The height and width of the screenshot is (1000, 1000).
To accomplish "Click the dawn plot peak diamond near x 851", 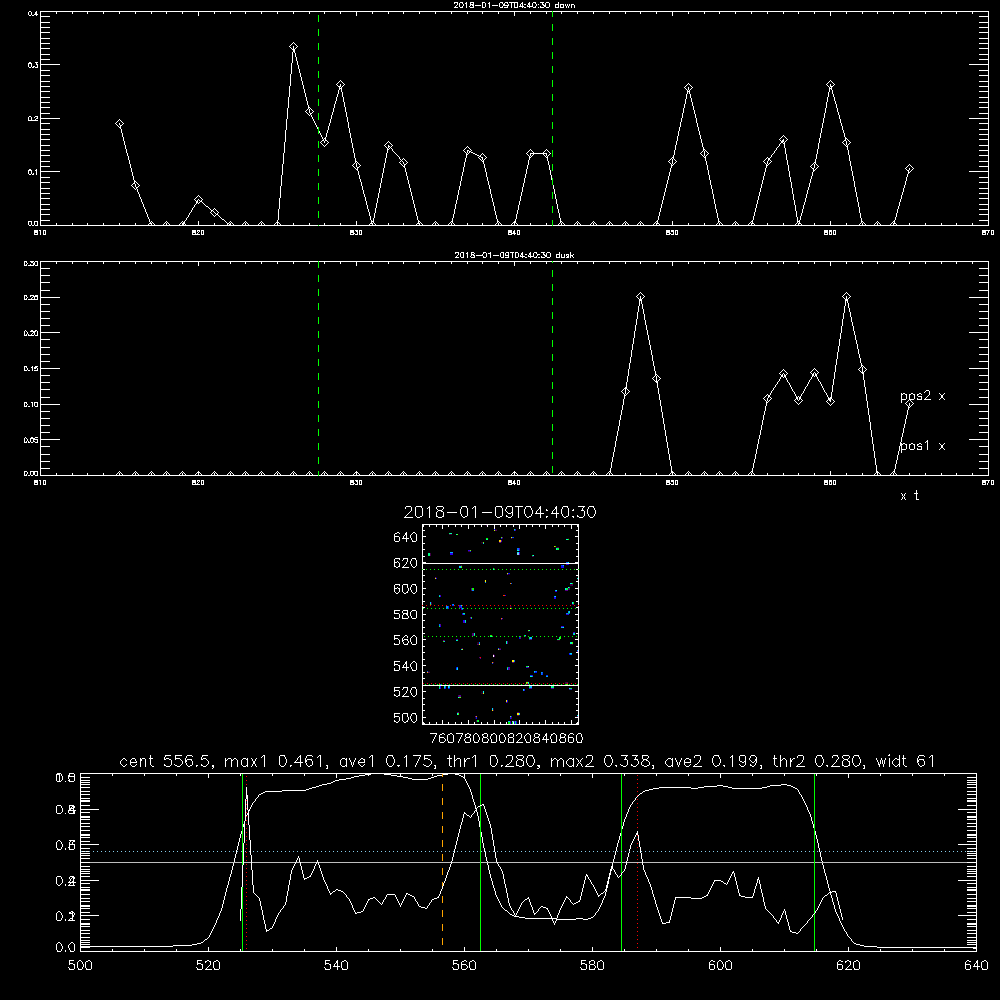I will point(688,87).
